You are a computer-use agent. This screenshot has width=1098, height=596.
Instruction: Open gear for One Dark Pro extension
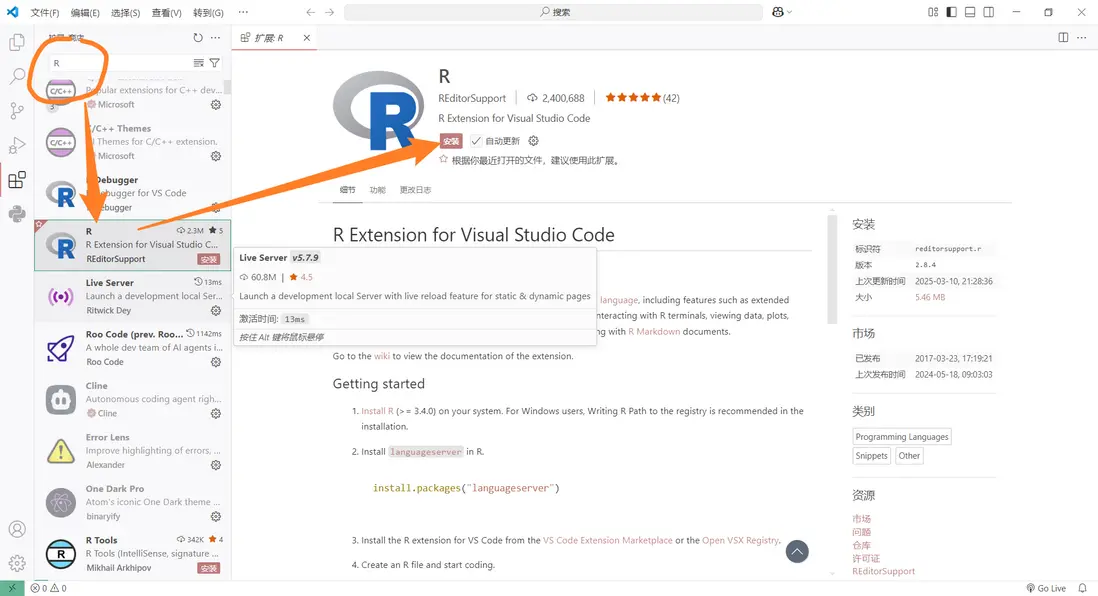[x=216, y=516]
